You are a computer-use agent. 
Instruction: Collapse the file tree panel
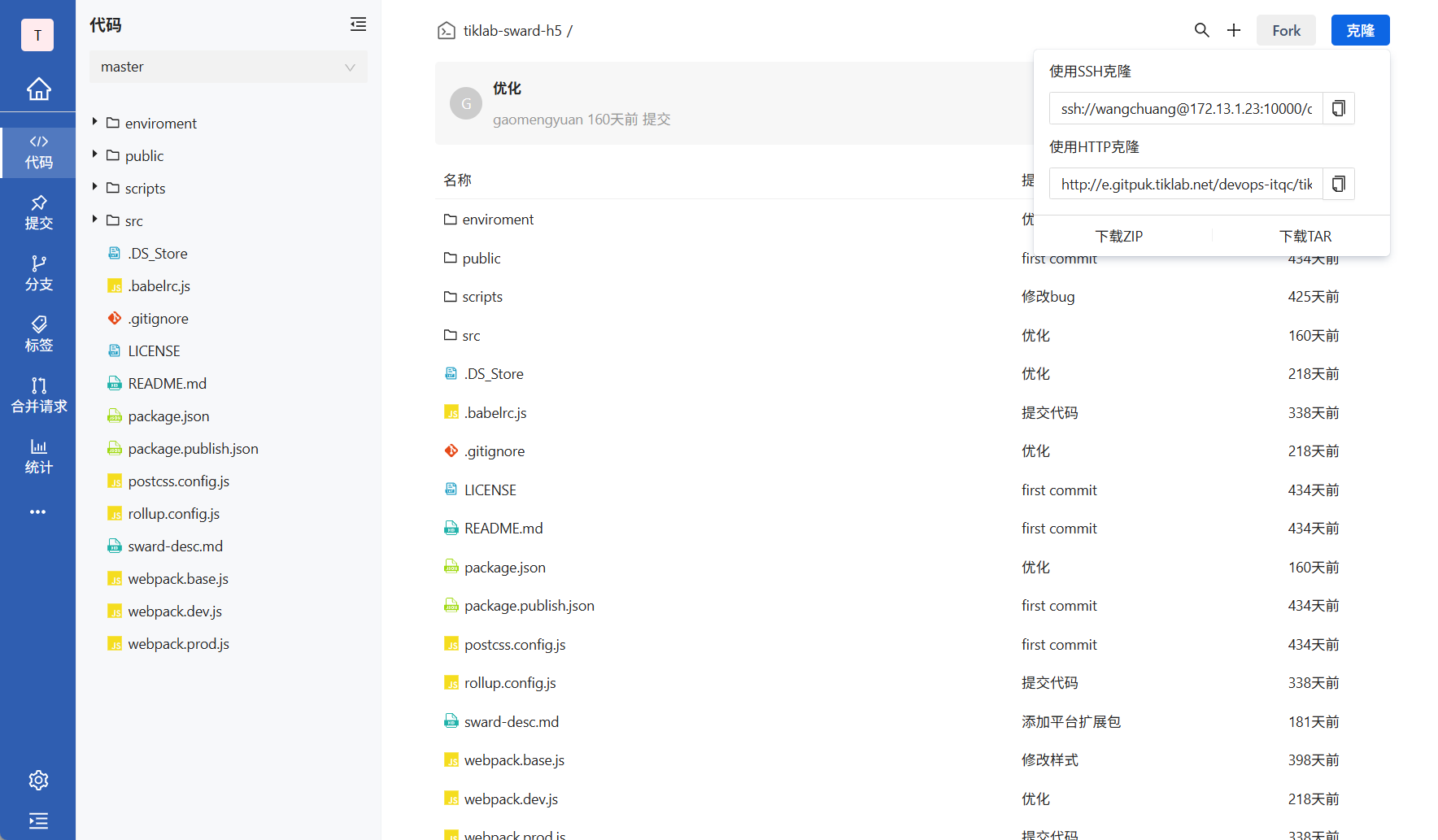pos(358,24)
